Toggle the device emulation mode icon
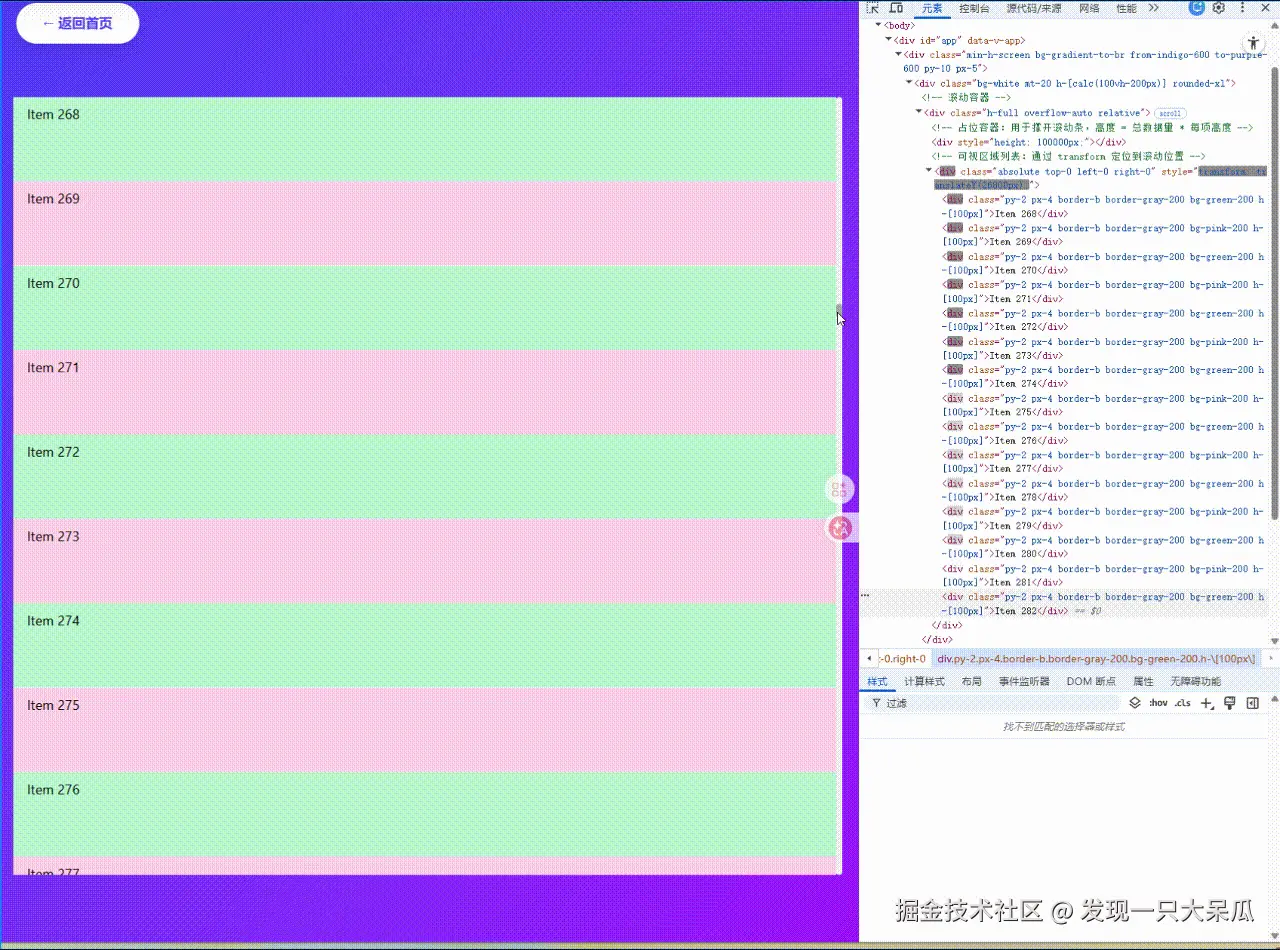1280x950 pixels. (896, 8)
